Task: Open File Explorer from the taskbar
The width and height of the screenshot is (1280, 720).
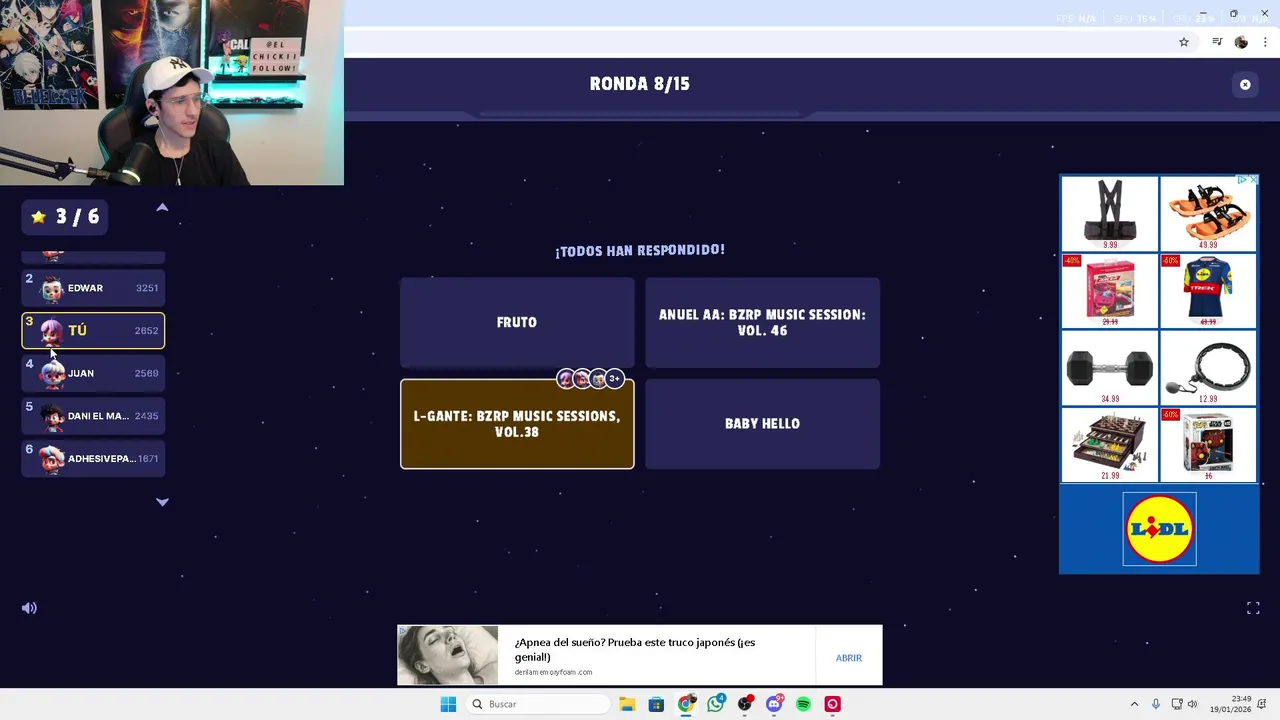Action: pos(627,704)
